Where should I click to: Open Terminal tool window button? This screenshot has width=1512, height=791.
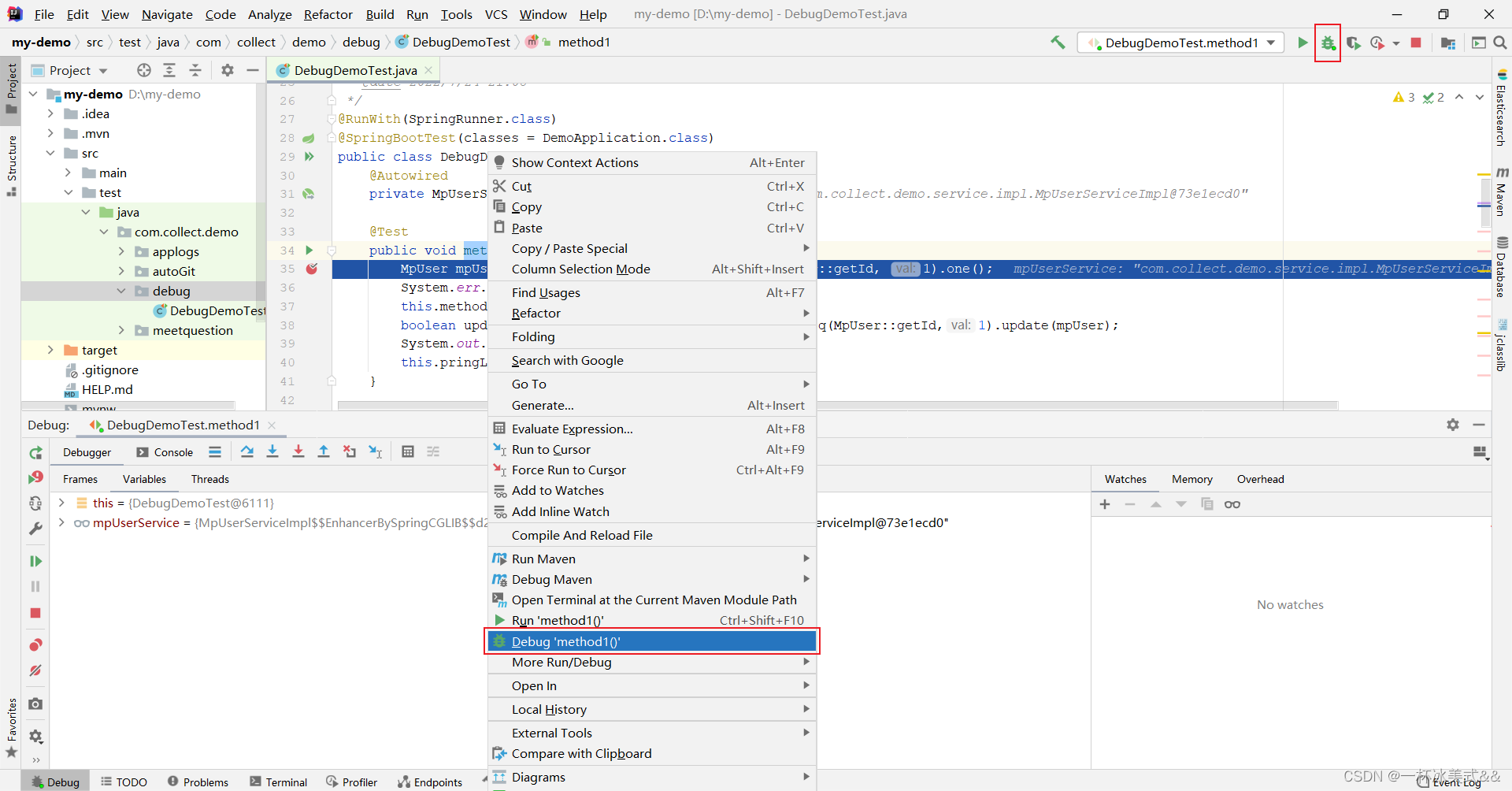pyautogui.click(x=279, y=782)
